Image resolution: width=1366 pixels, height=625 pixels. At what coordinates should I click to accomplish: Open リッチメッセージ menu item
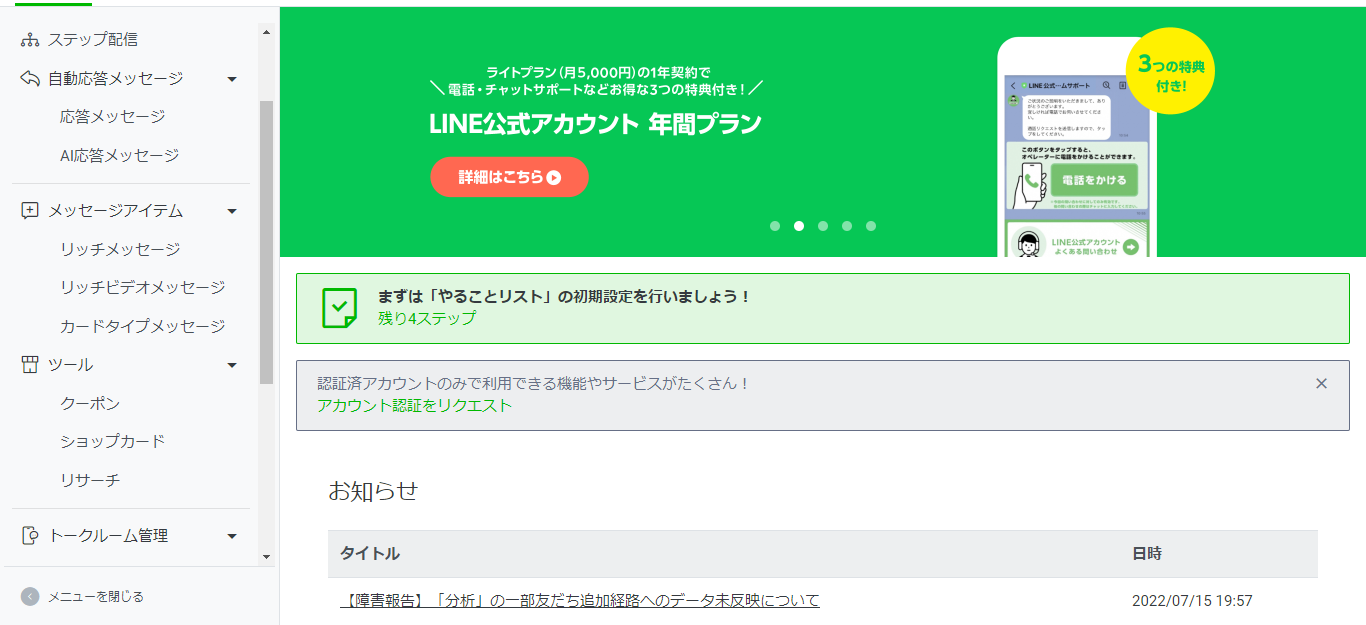(x=120, y=250)
